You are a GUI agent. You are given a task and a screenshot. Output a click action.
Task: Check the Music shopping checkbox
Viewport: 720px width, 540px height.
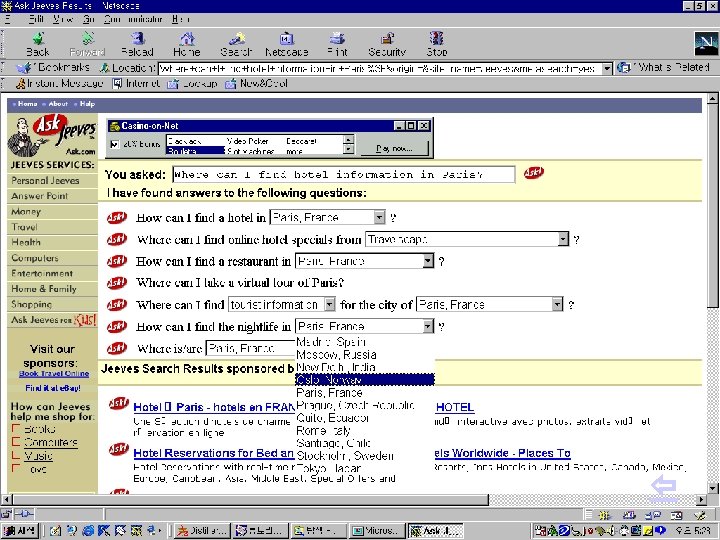click(x=16, y=455)
